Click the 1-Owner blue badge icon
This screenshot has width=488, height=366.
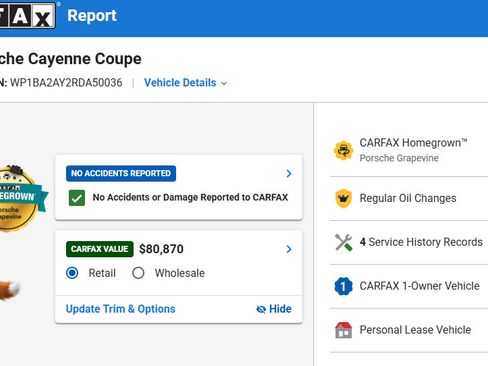(343, 286)
